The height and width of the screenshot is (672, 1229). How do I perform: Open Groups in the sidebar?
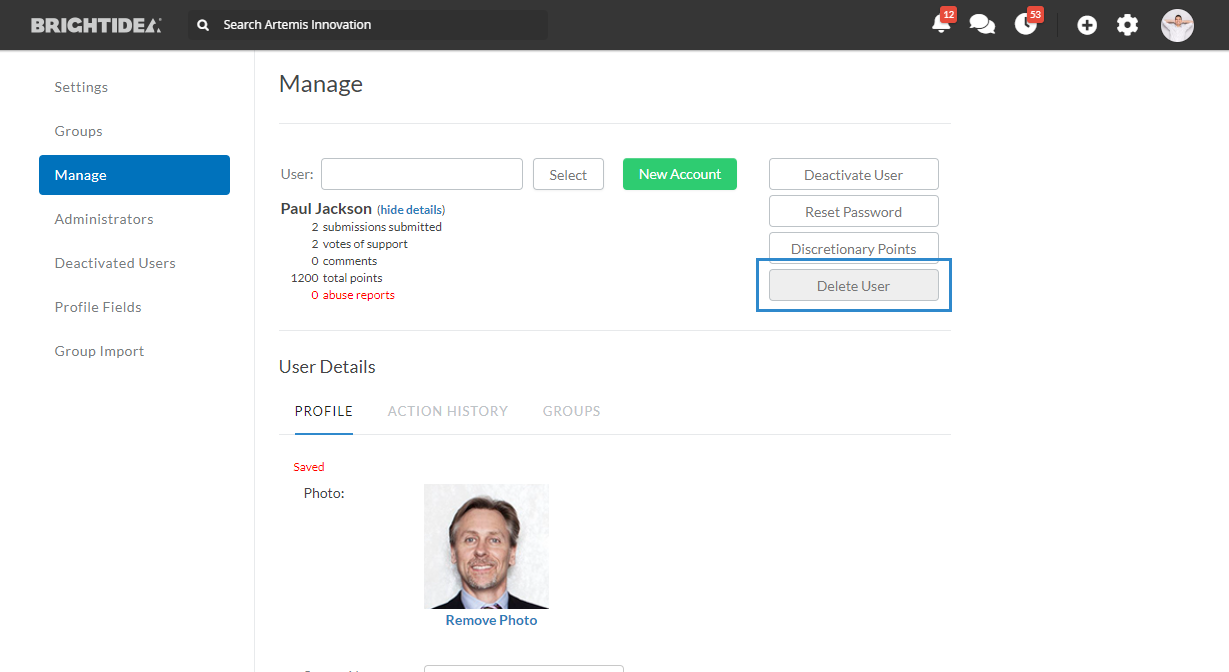pyautogui.click(x=78, y=131)
